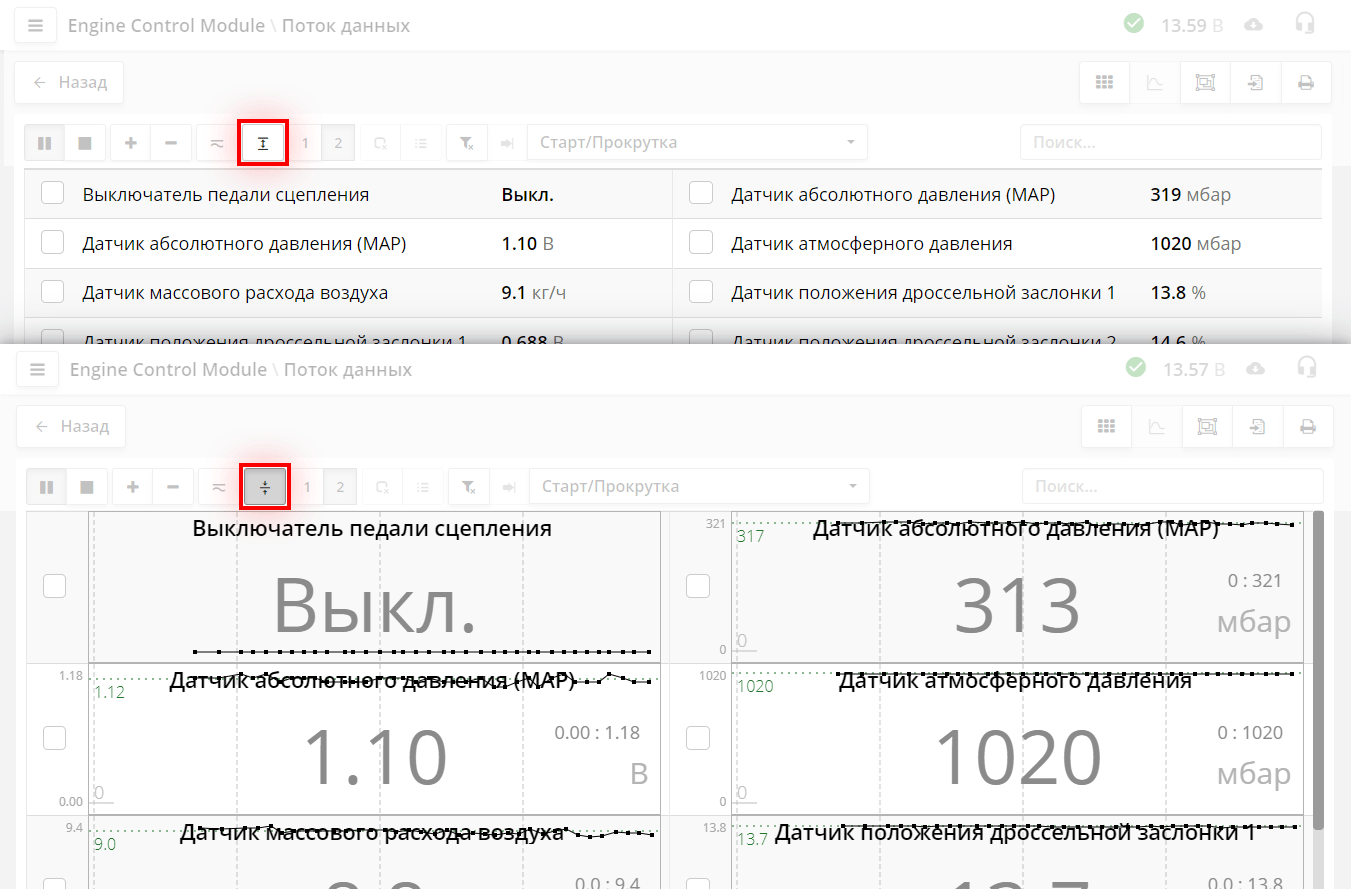Click the clear filter icon
Image resolution: width=1351 pixels, height=889 pixels.
pos(466,142)
